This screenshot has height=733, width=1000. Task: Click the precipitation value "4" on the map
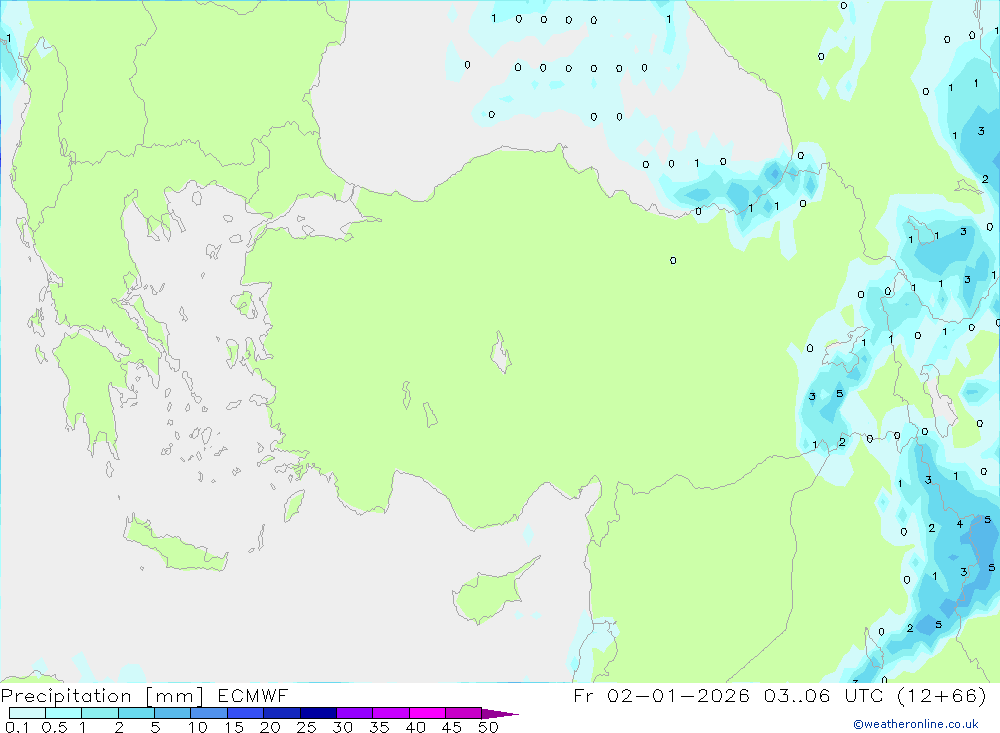pyautogui.click(x=959, y=524)
